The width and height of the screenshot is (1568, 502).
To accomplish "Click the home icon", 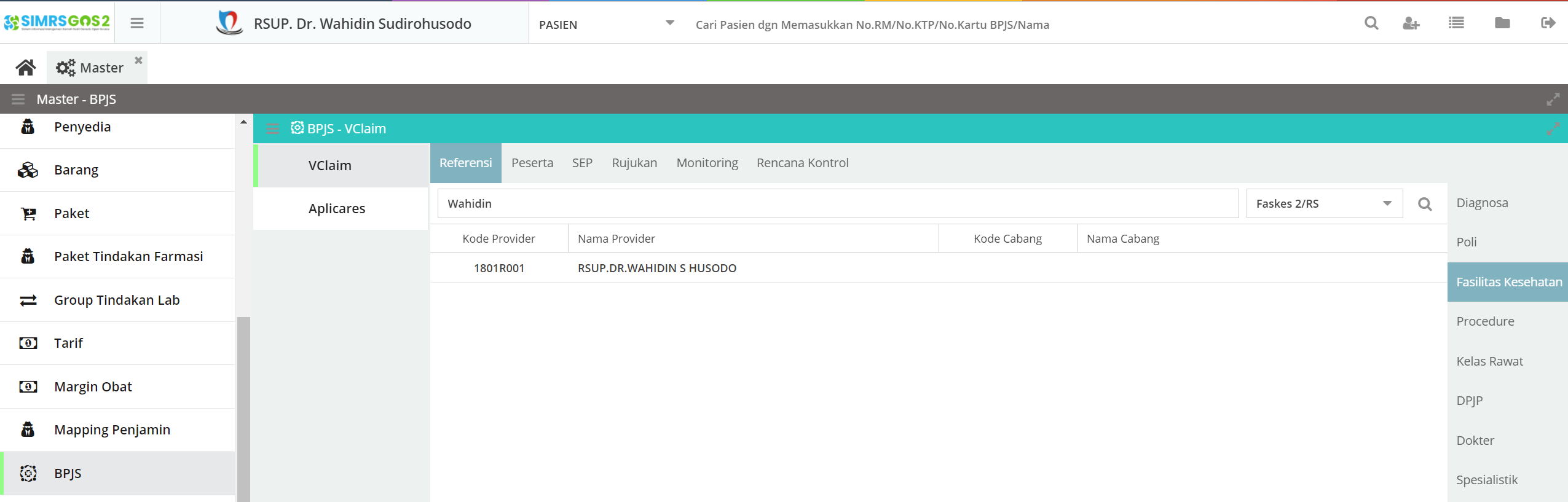I will coord(25,68).
